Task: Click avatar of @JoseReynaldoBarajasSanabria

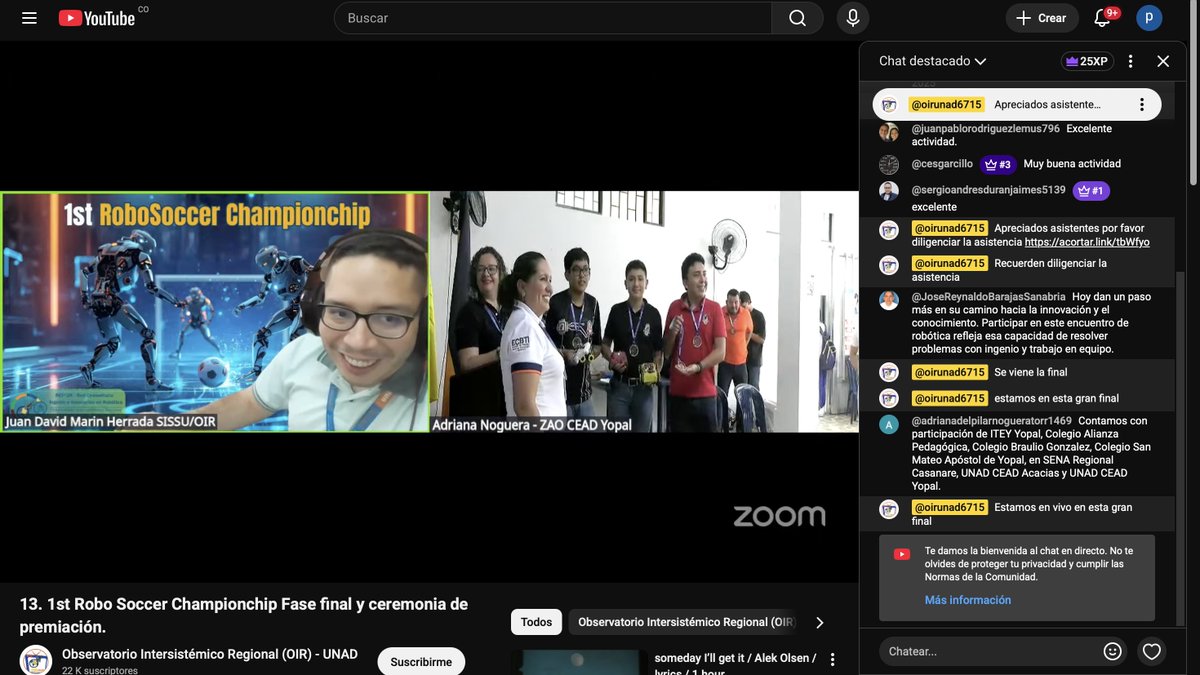Action: click(889, 300)
